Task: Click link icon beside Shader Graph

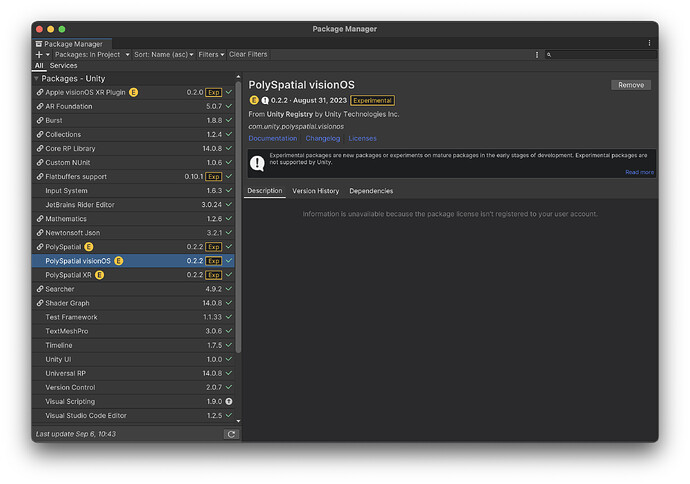Action: pos(40,303)
